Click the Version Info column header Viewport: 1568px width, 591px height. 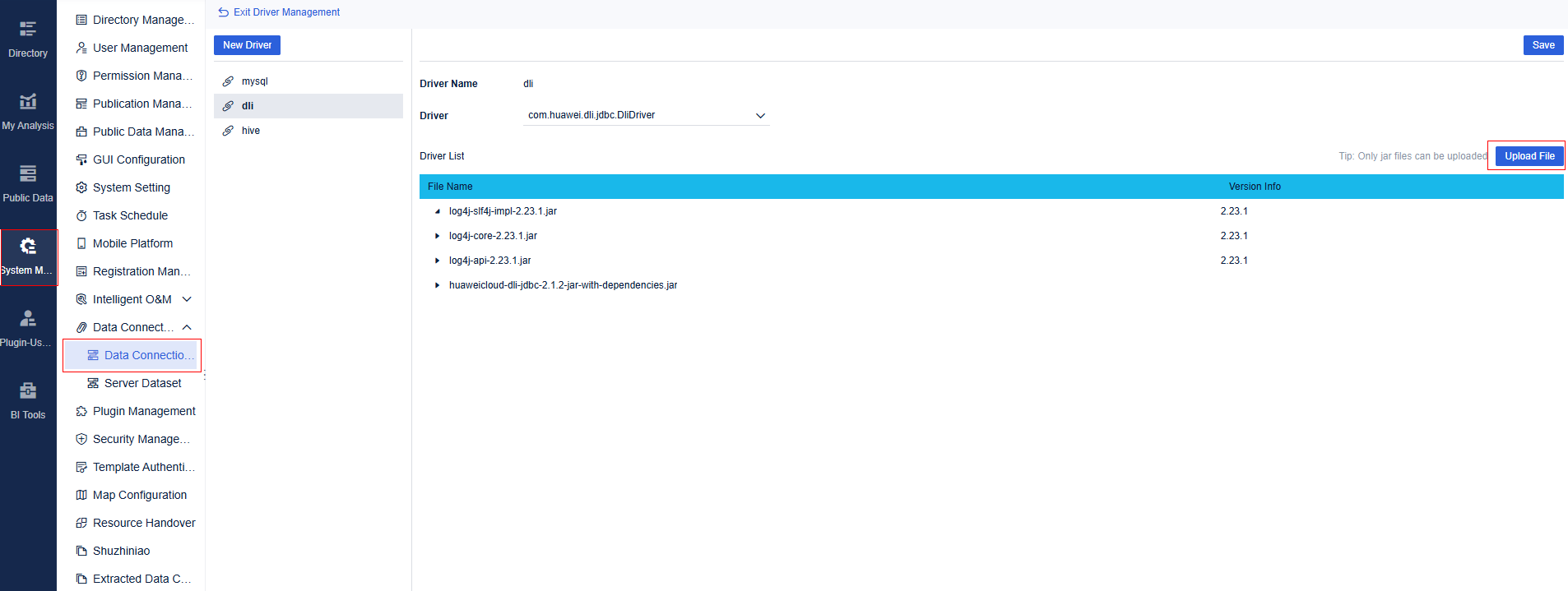pyautogui.click(x=1255, y=187)
